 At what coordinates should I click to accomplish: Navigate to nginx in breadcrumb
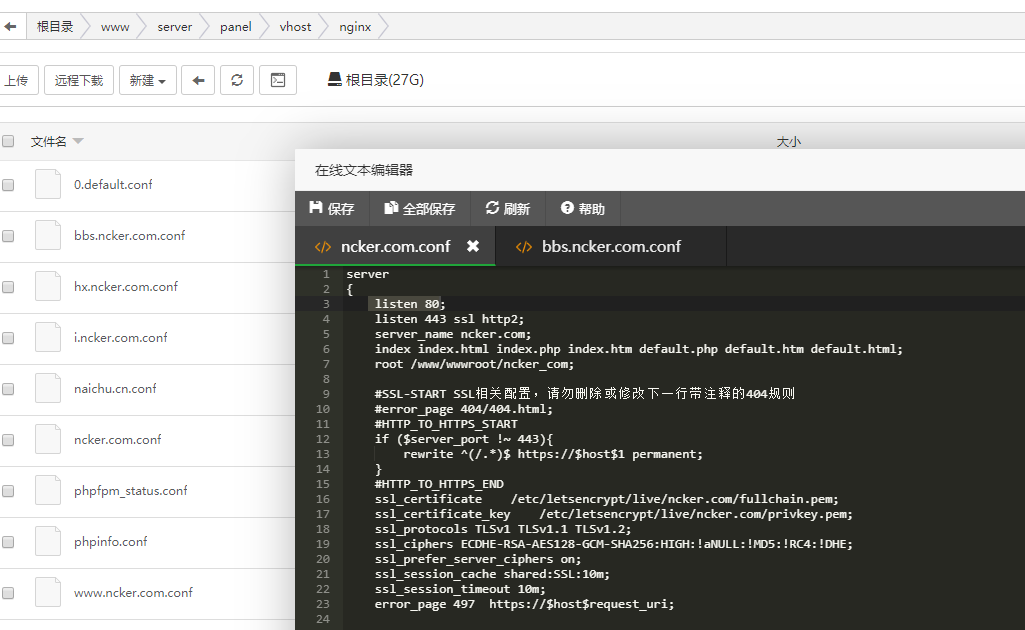point(355,27)
